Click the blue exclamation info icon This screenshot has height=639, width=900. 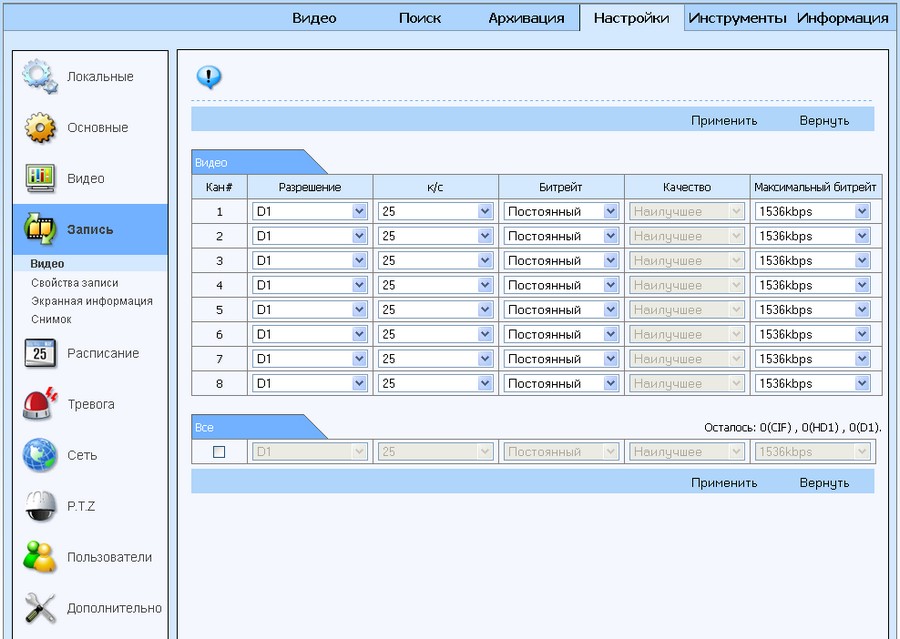[209, 77]
